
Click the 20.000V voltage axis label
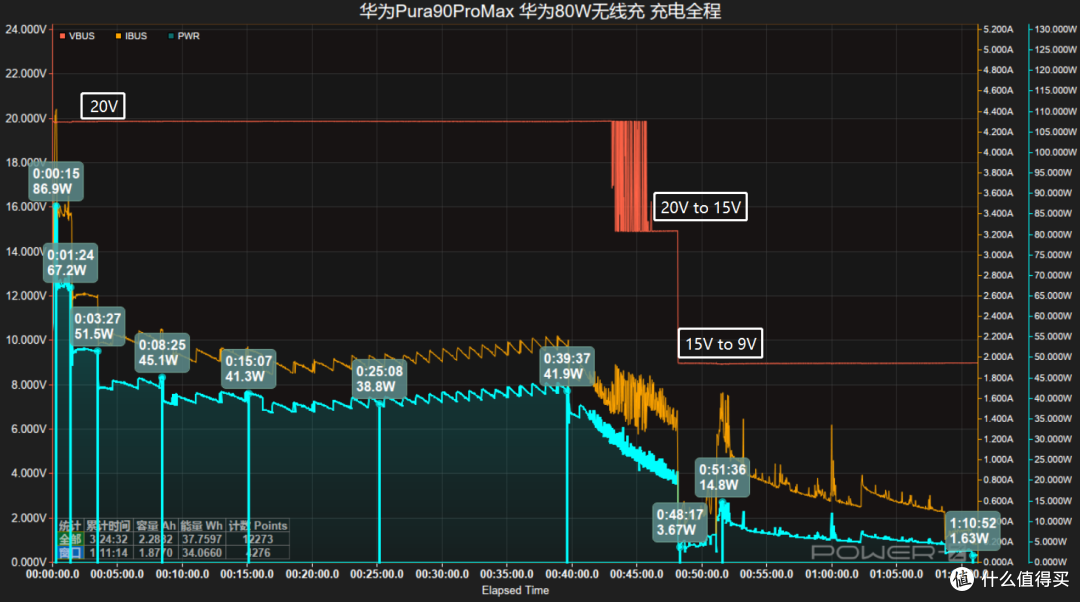25,118
